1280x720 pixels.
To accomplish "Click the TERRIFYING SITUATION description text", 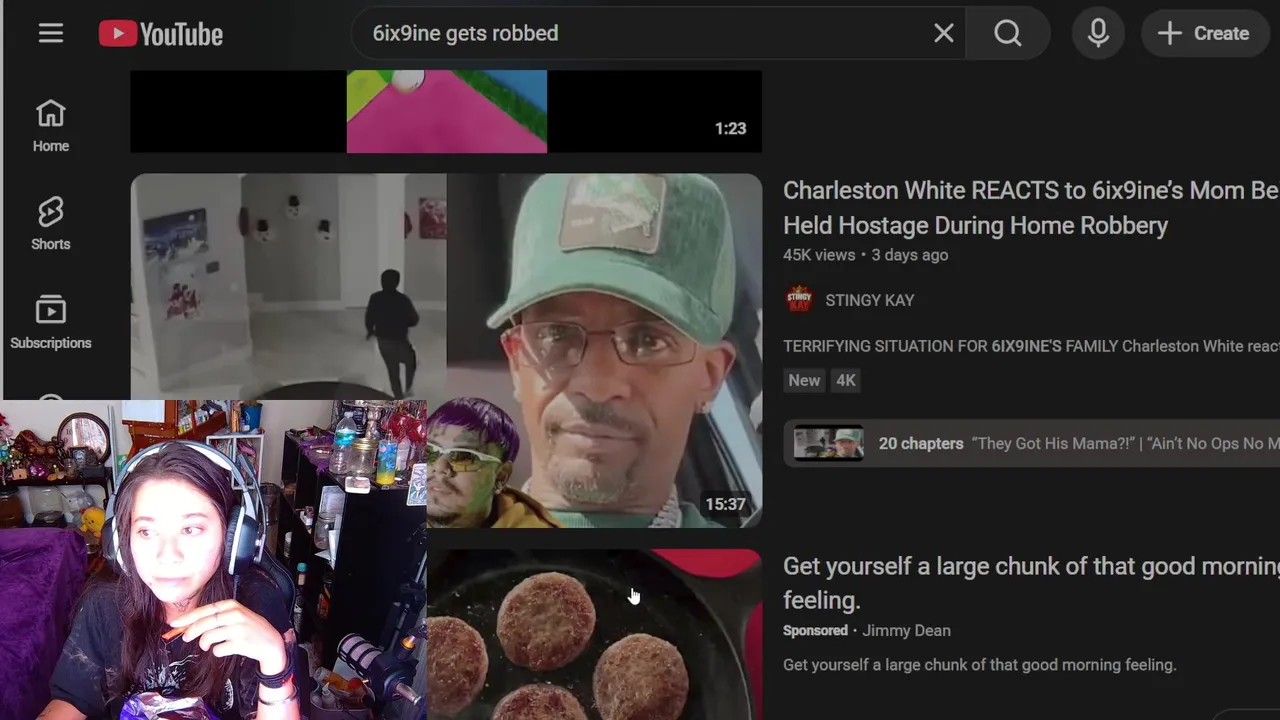I will [x=1031, y=346].
